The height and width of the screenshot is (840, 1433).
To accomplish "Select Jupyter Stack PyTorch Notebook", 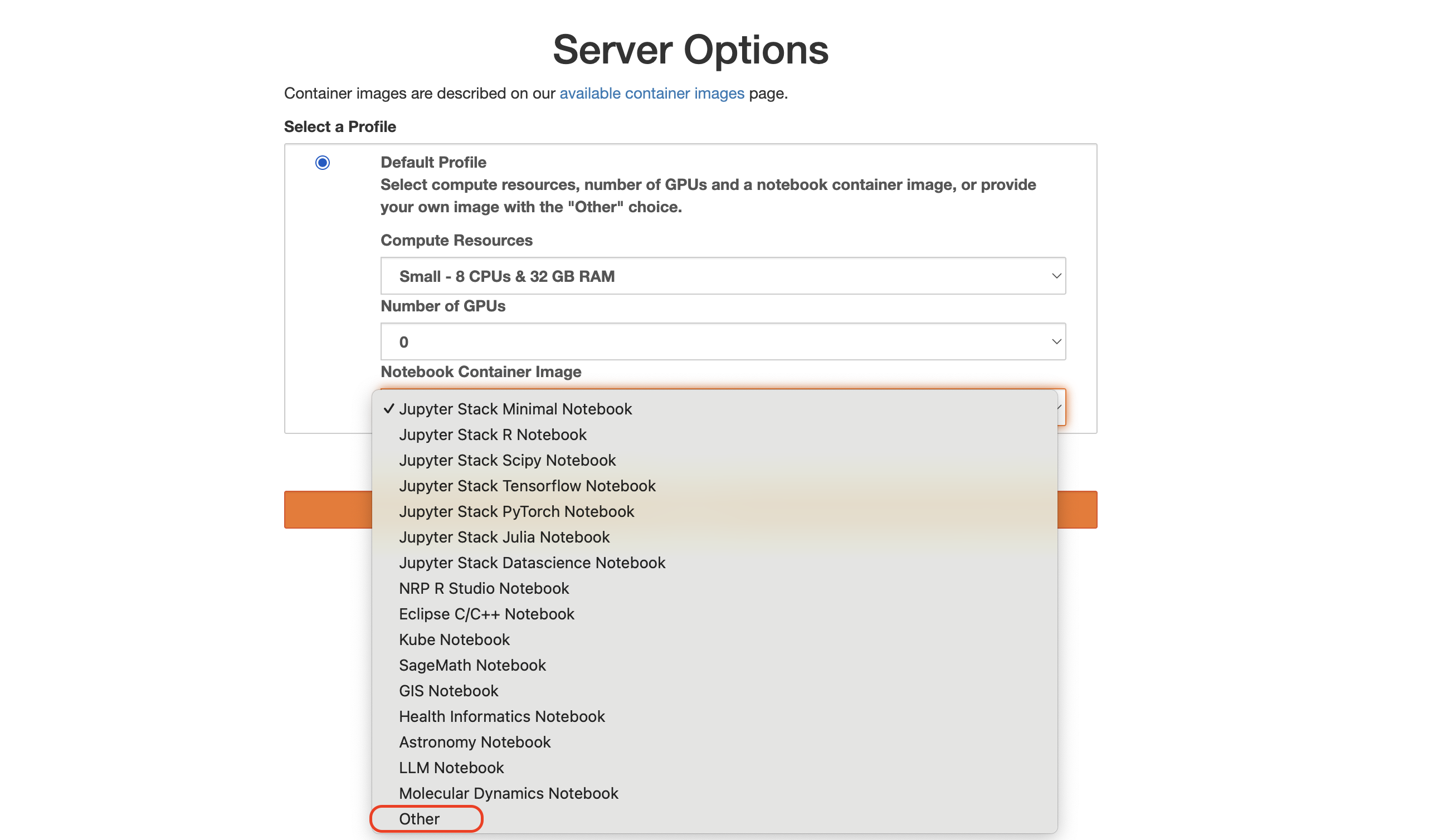I will [x=714, y=511].
